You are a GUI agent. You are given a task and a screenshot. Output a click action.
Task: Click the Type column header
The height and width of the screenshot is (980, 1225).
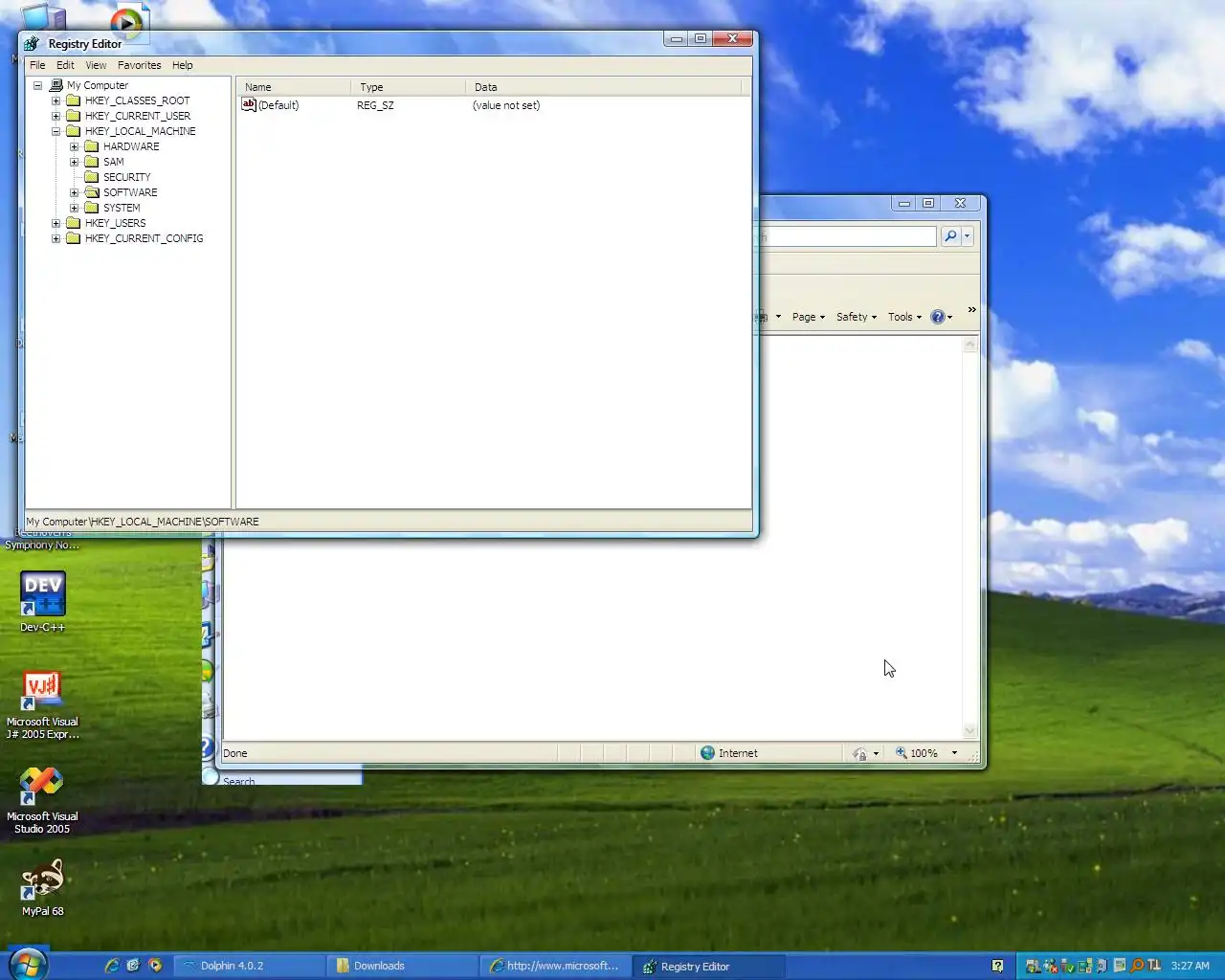point(408,87)
